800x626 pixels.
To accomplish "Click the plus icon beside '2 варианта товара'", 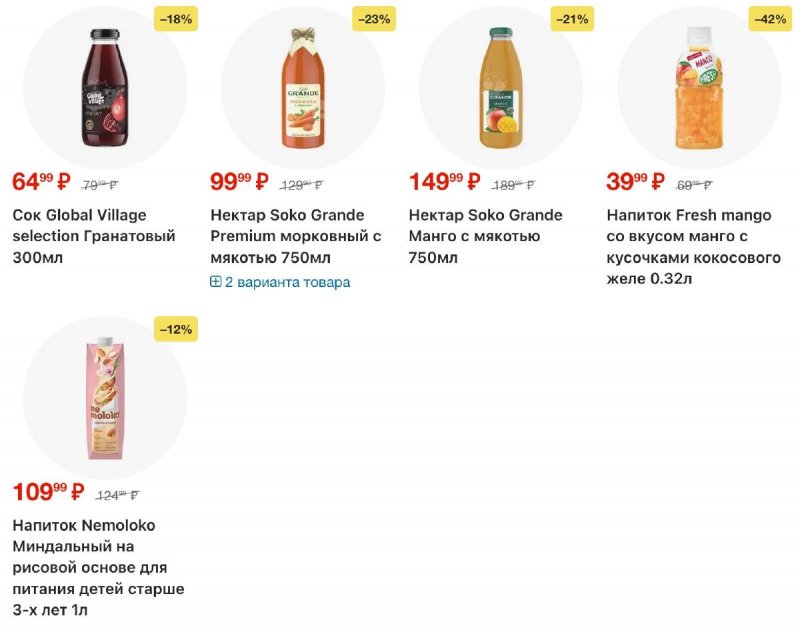I will point(216,282).
